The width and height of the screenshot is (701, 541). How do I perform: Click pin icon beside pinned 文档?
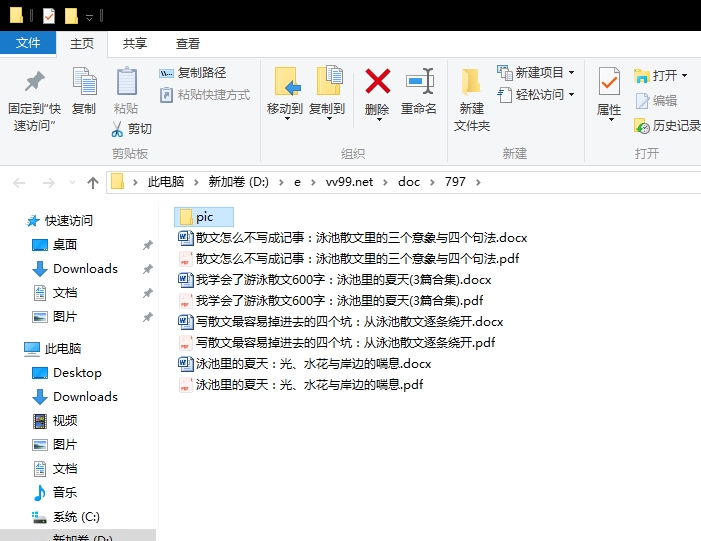(x=148, y=293)
